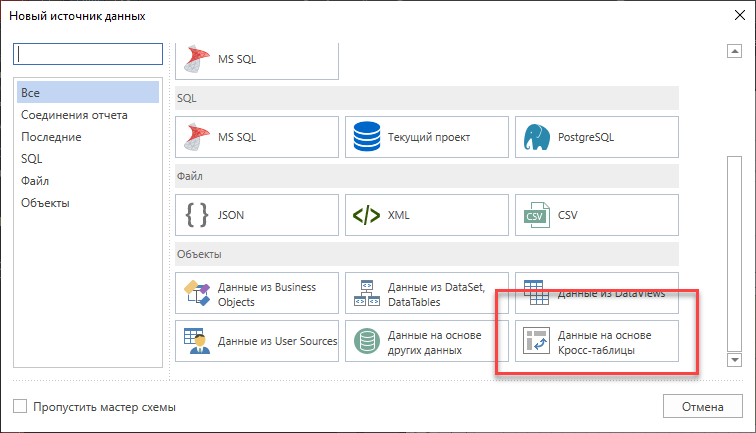Select Данные из Business Objects icon
Viewport: 756px width, 433px height.
tap(196, 294)
